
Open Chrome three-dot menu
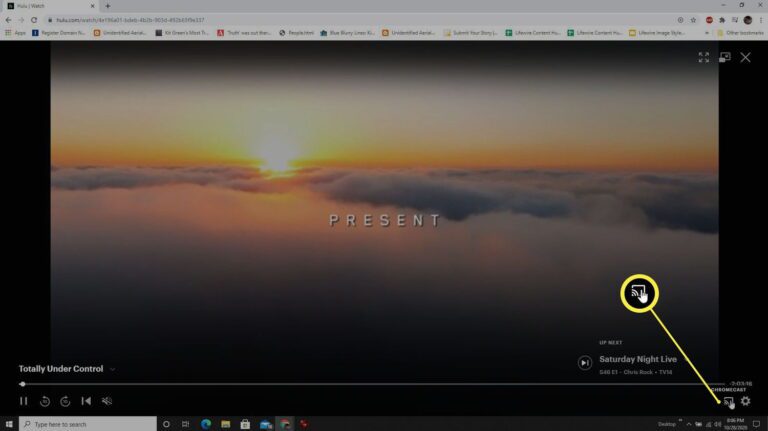tap(761, 20)
